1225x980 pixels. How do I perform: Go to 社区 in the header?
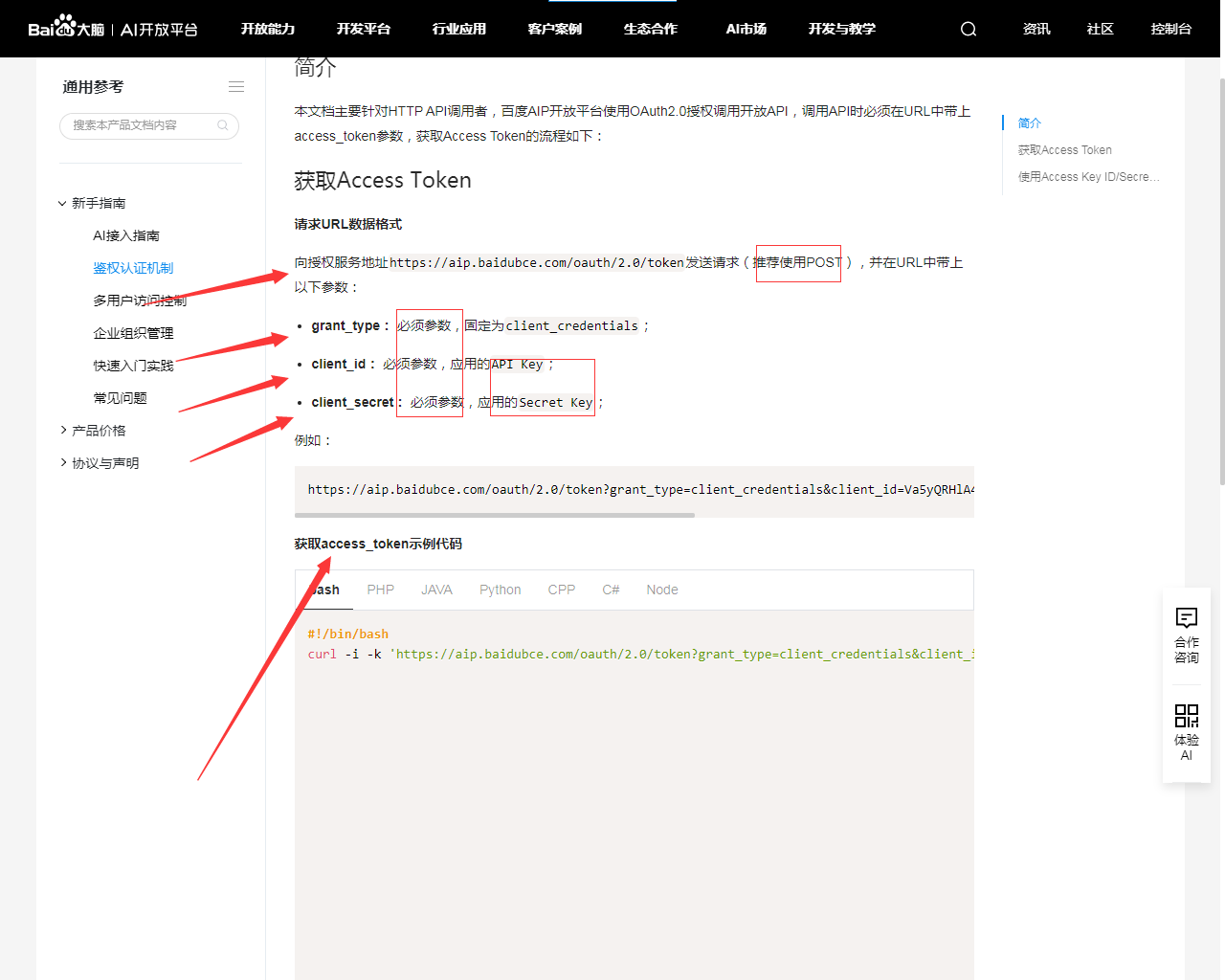click(x=1101, y=29)
